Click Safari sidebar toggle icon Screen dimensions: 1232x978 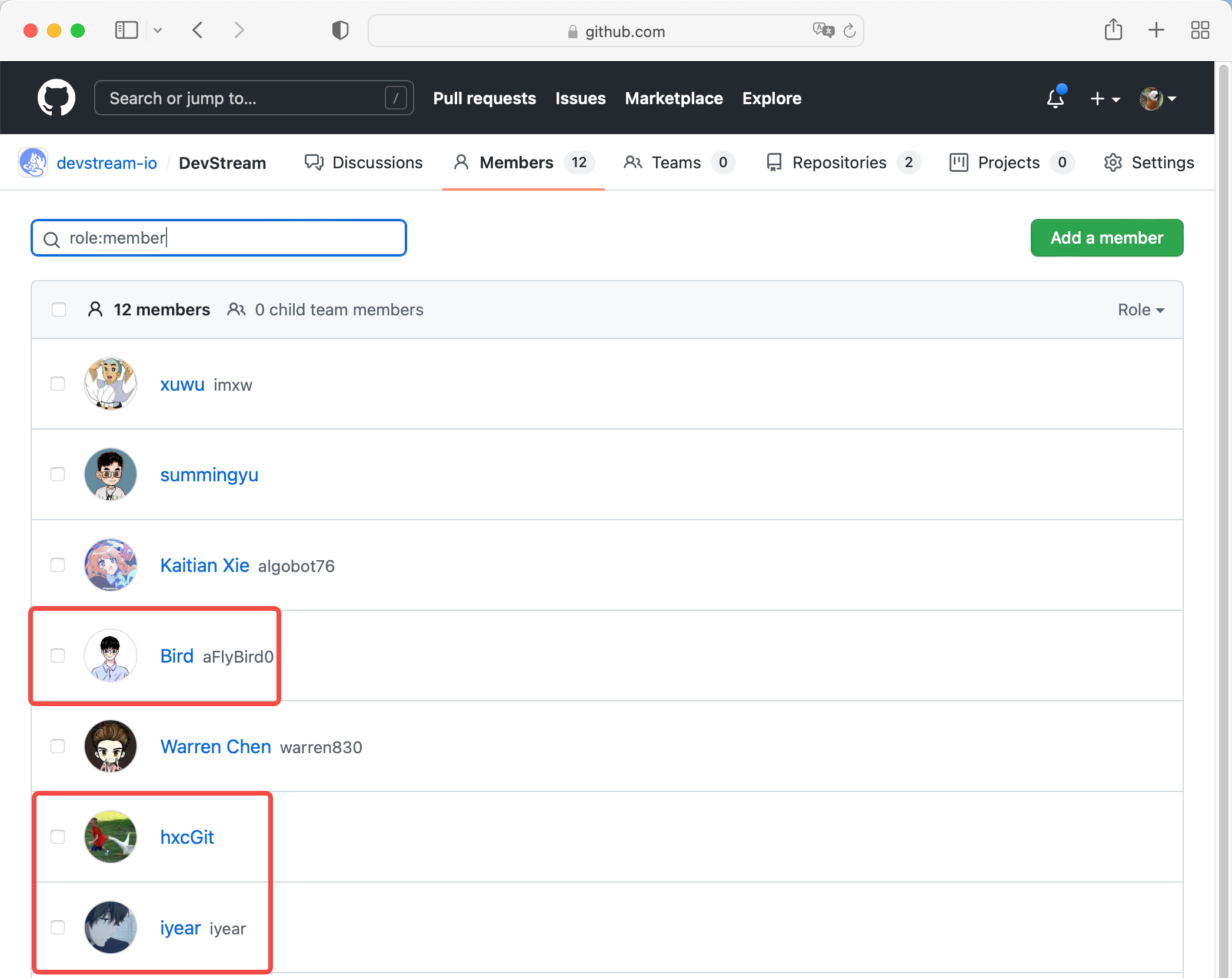pyautogui.click(x=126, y=30)
